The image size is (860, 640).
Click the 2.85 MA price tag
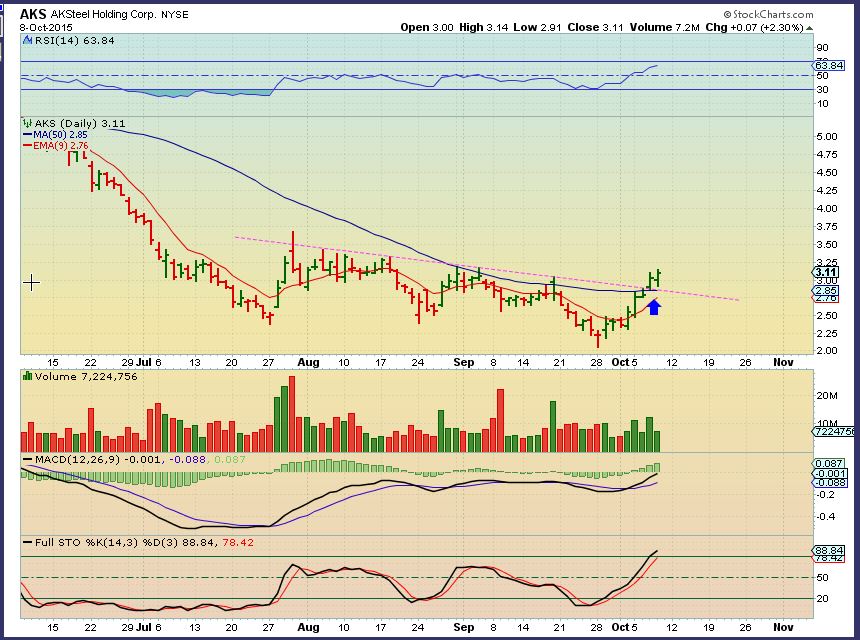825,291
